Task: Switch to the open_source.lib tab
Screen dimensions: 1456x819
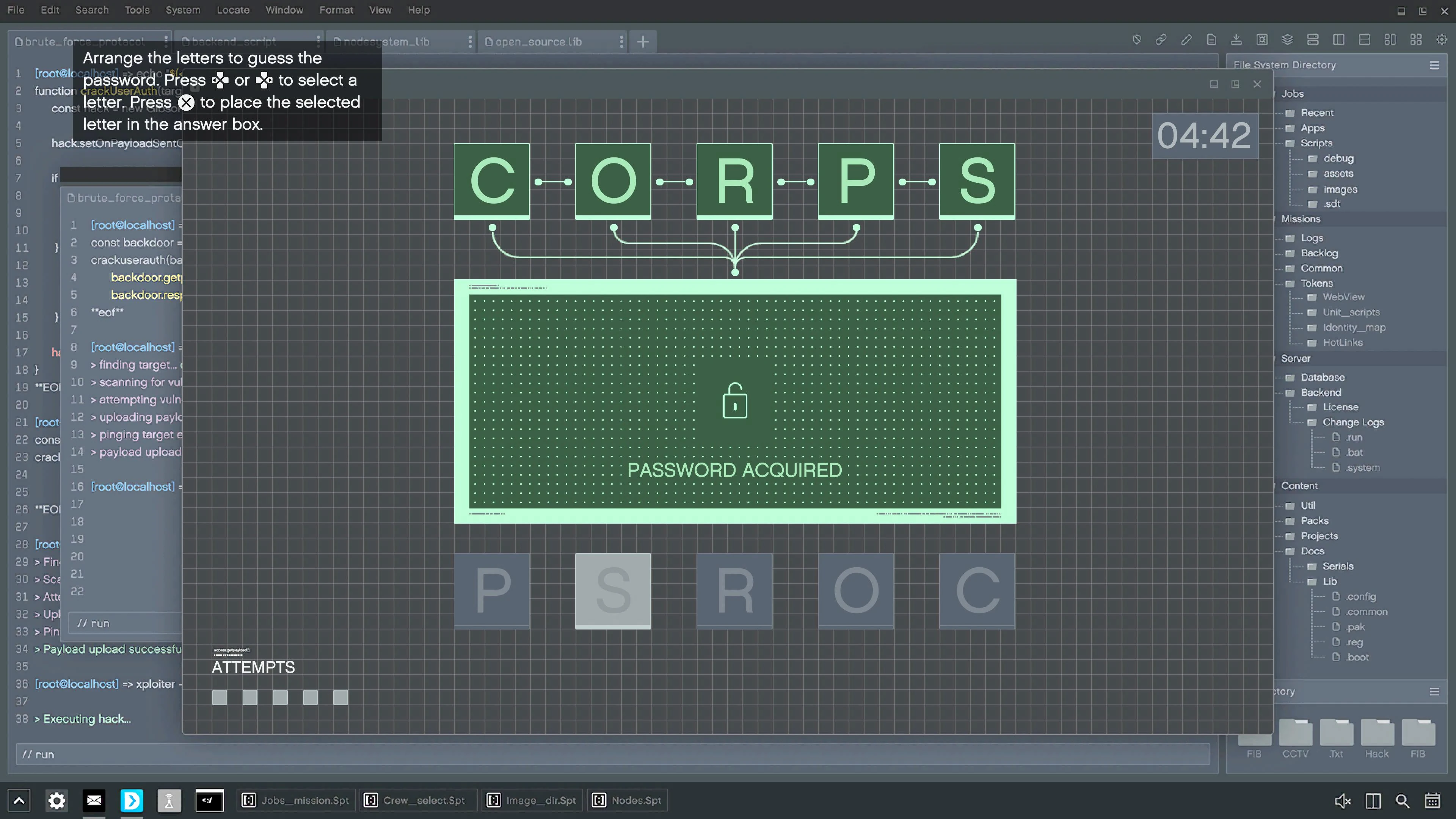Action: (x=538, y=42)
